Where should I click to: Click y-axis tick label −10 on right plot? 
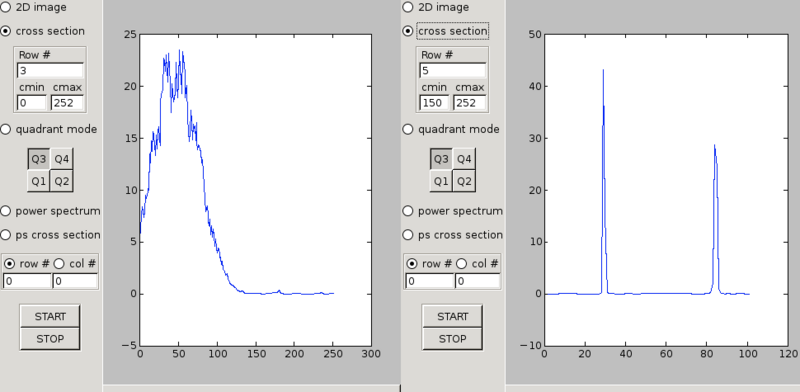coord(531,346)
